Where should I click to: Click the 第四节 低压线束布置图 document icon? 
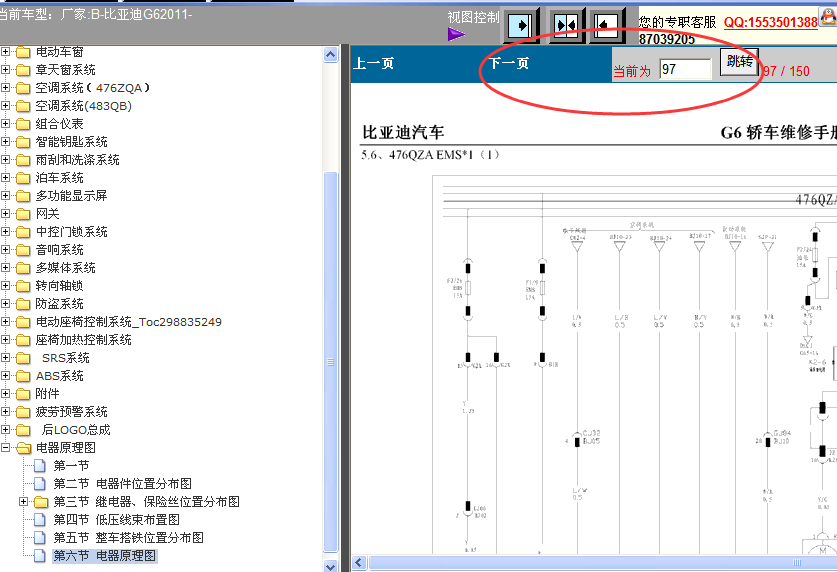pos(40,520)
